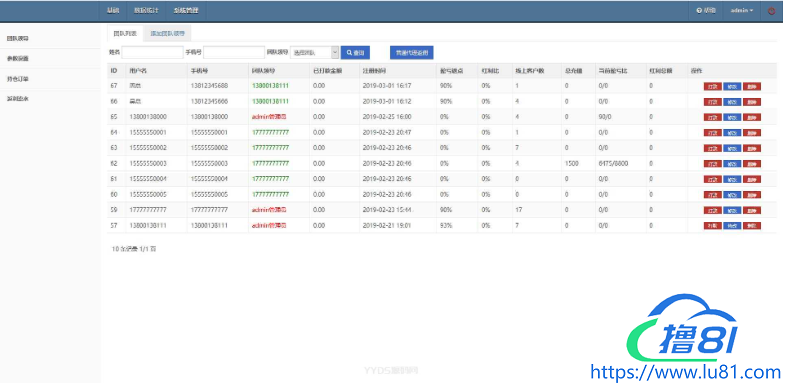Click blue edit button for row ID 62
Image resolution: width=786 pixels, height=383 pixels.
732,164
